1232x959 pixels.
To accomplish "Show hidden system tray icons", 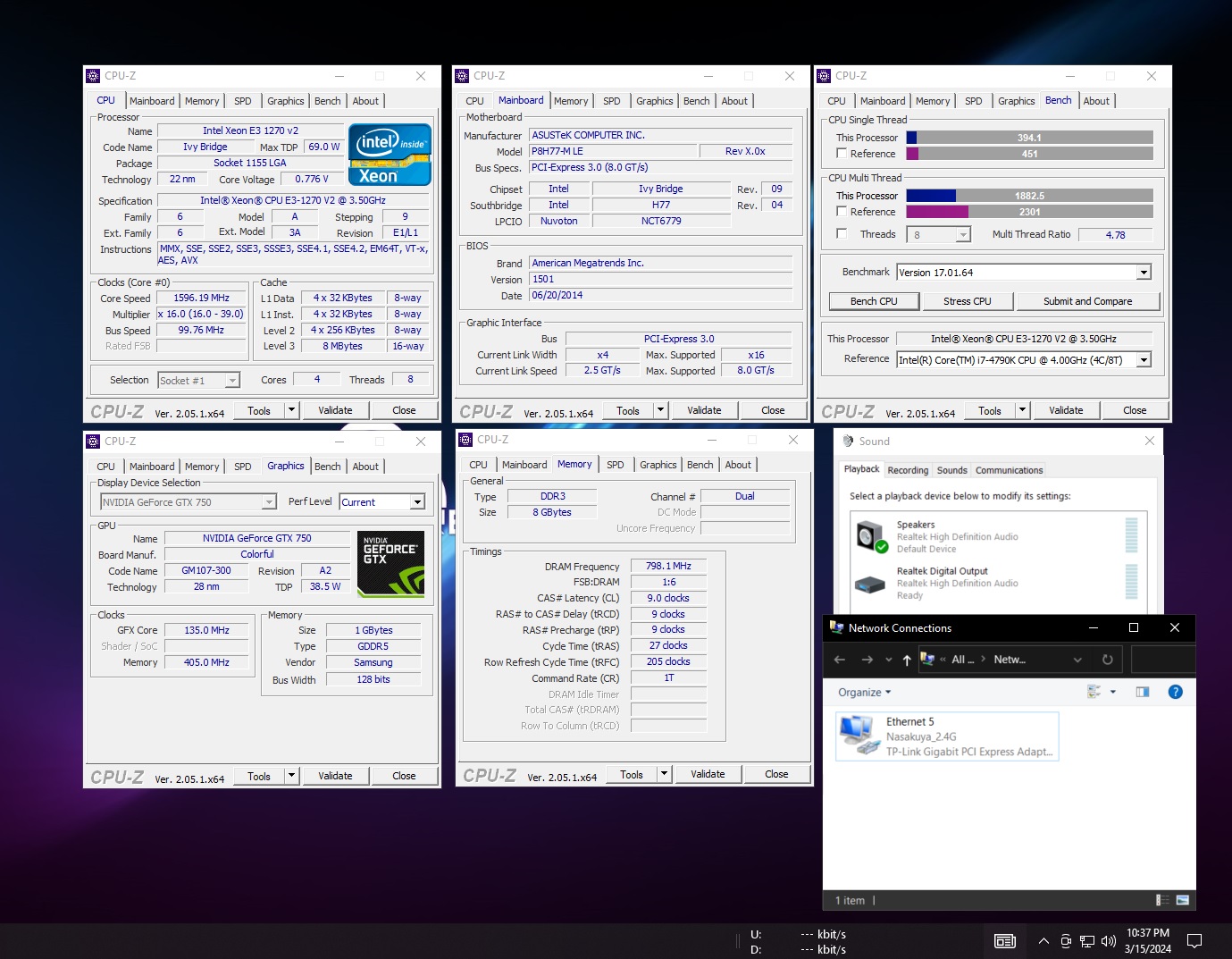I will pyautogui.click(x=1043, y=941).
